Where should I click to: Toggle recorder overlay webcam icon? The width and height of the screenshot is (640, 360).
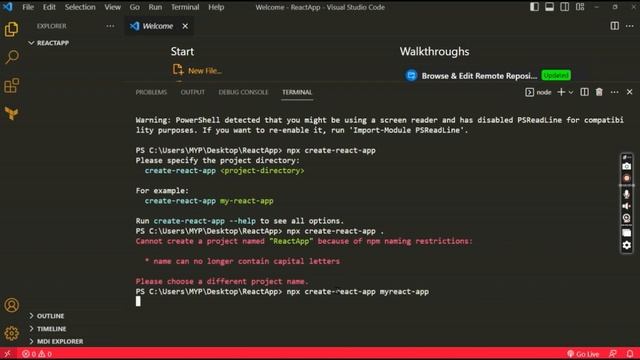coord(626,218)
